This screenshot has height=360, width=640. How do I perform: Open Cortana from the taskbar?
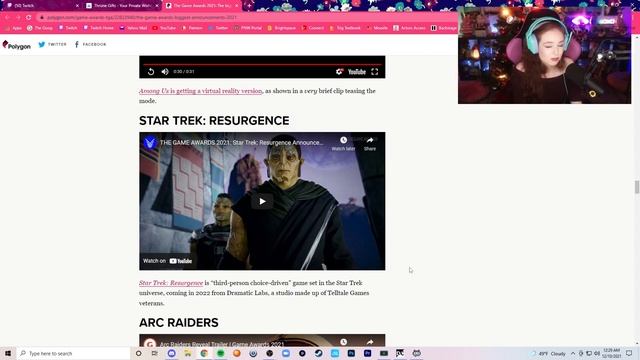point(138,353)
